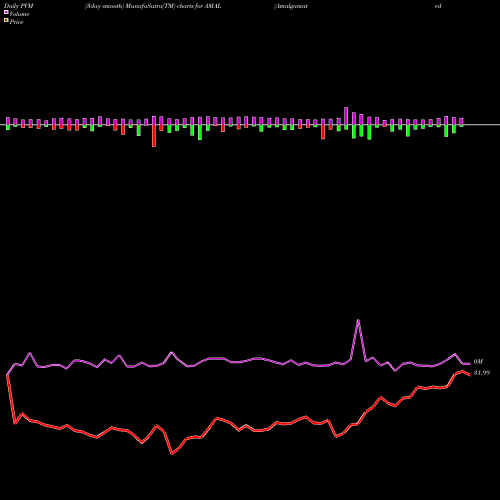Click the tallest magenta volume line spike
500x500 pixels.
(358, 321)
